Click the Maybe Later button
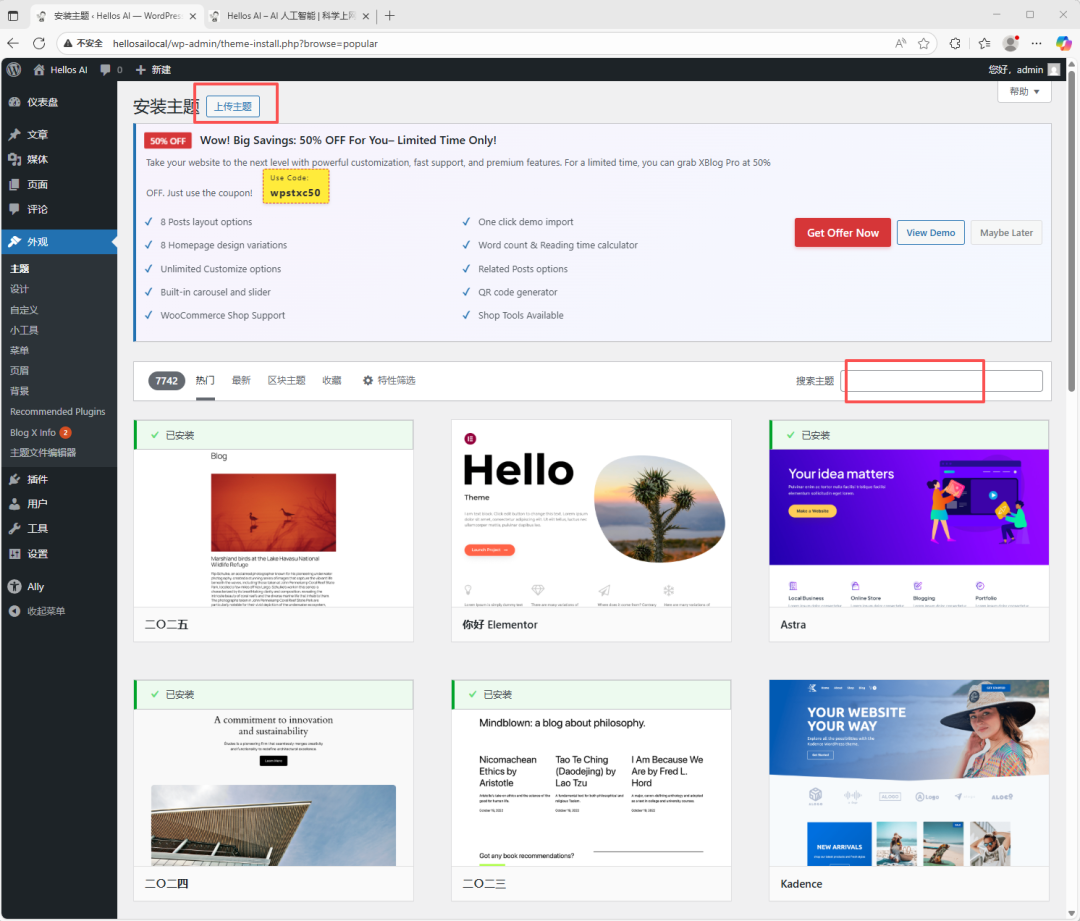The height and width of the screenshot is (921, 1080). [x=1006, y=233]
